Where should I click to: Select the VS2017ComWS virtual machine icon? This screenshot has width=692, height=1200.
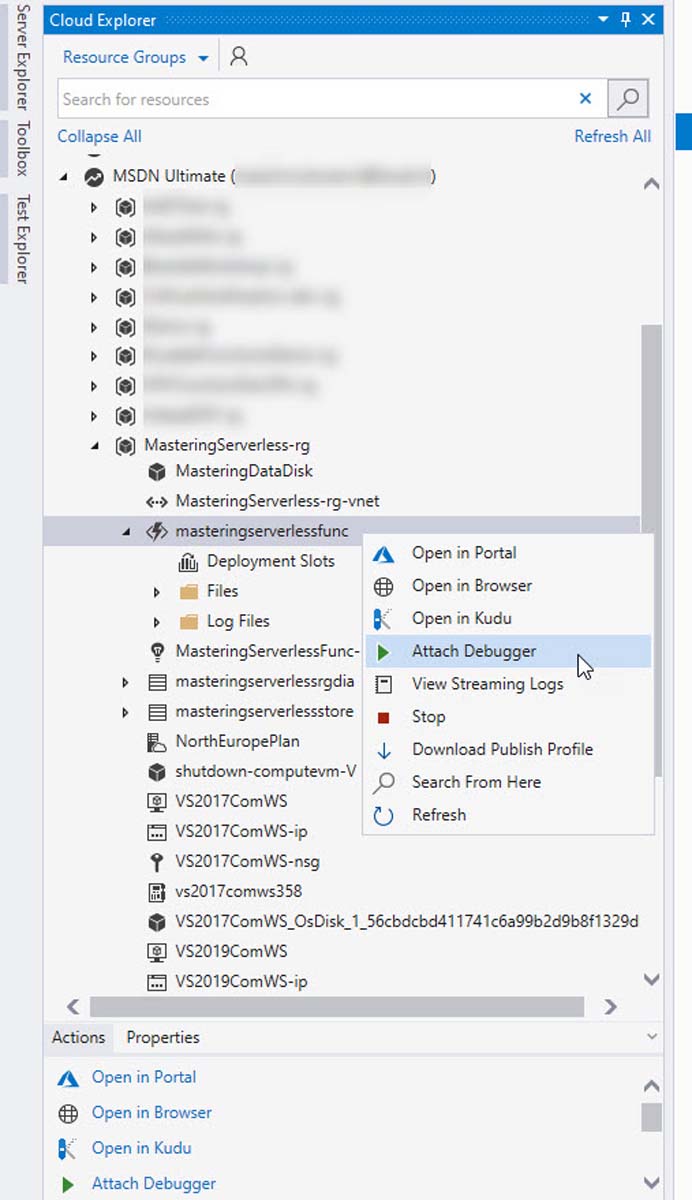point(156,801)
